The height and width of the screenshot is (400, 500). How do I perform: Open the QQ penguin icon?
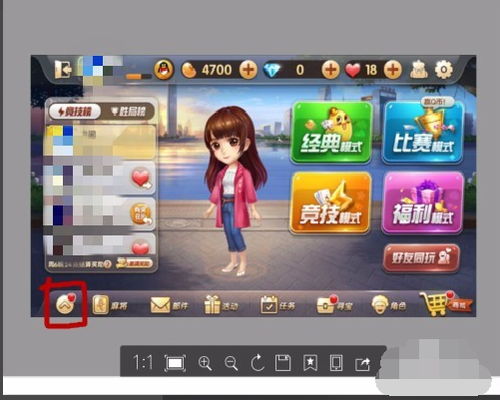(164, 70)
